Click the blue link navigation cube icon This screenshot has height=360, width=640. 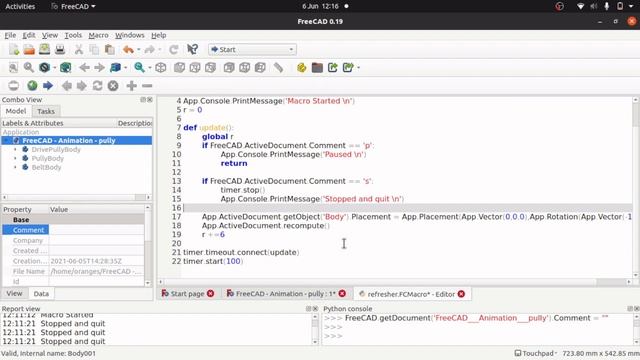(116, 67)
